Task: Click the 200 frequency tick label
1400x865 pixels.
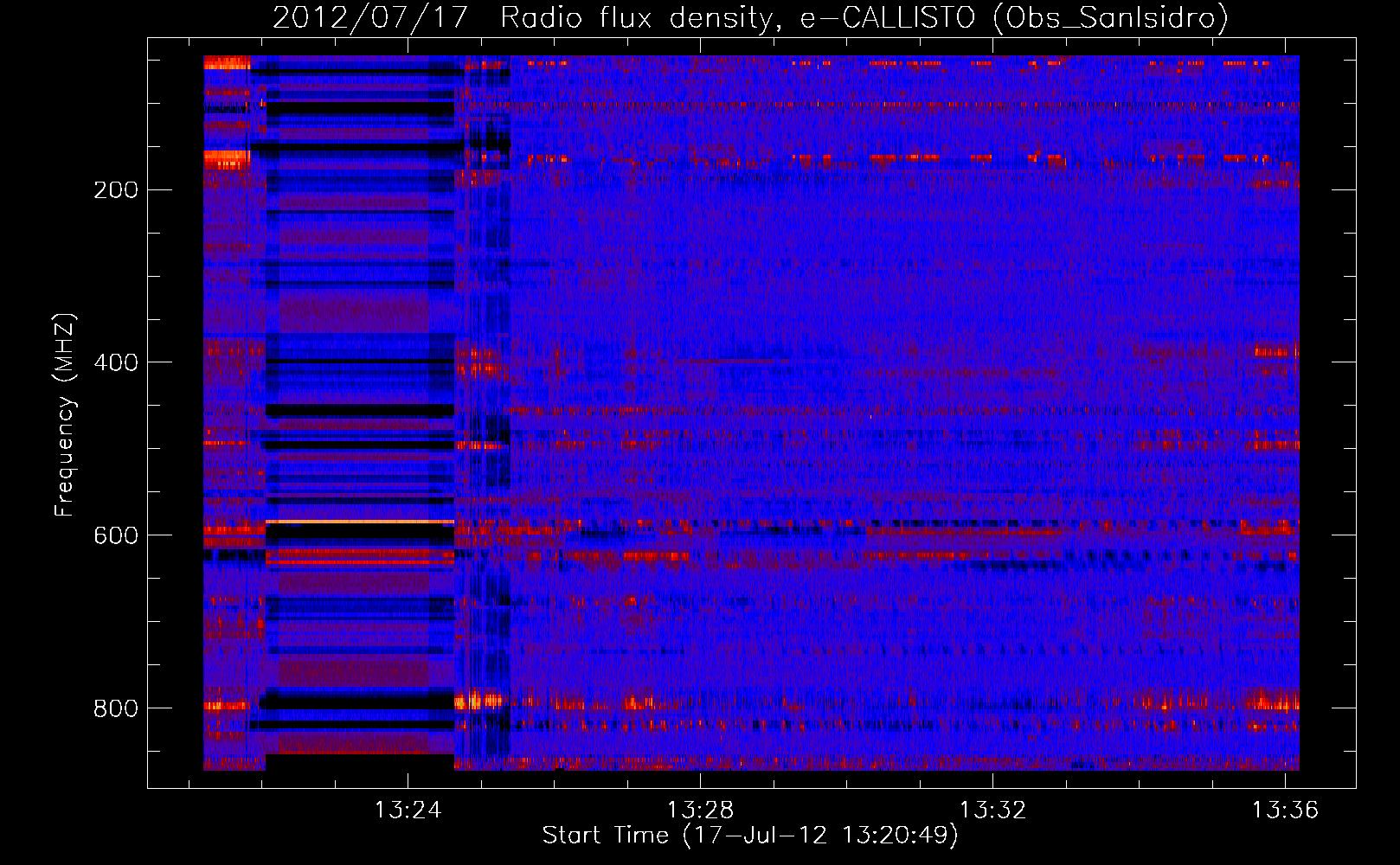Action: point(116,189)
